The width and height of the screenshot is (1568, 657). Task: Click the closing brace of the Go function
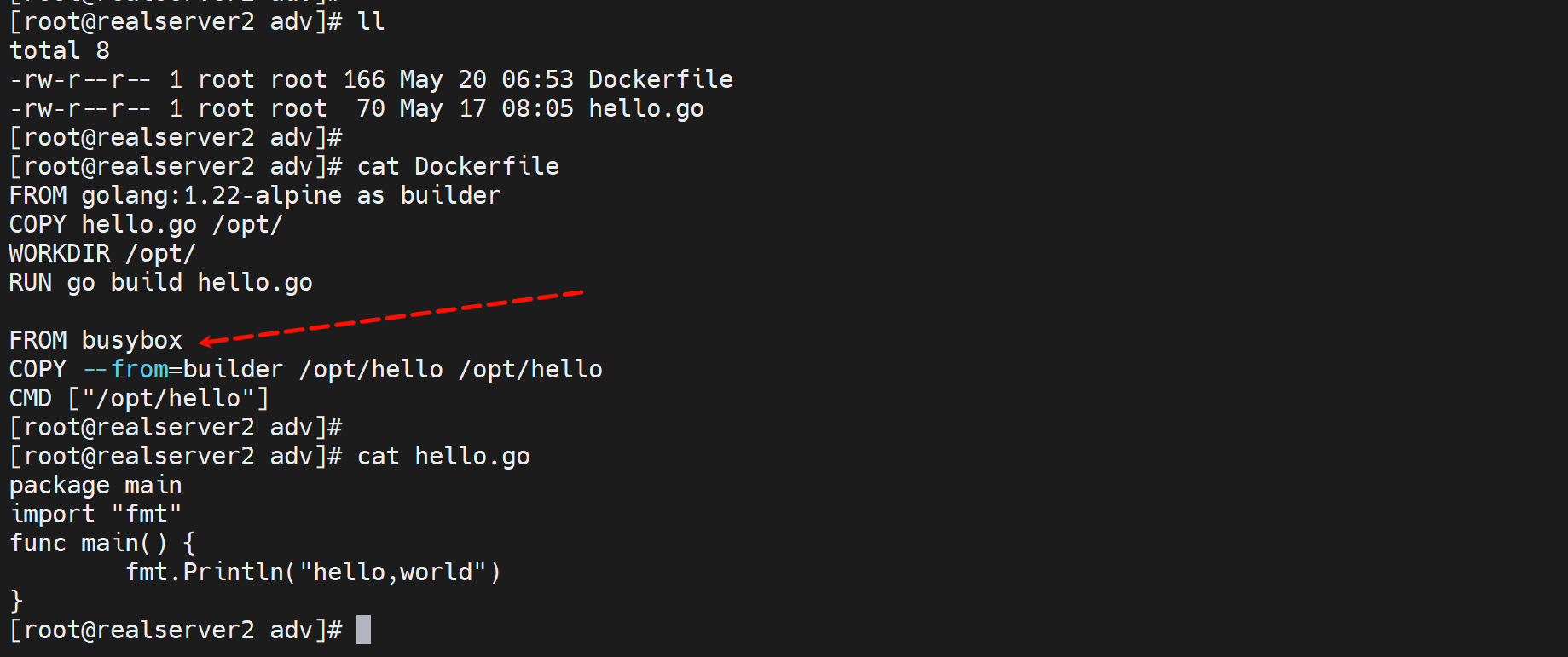pyautogui.click(x=16, y=602)
